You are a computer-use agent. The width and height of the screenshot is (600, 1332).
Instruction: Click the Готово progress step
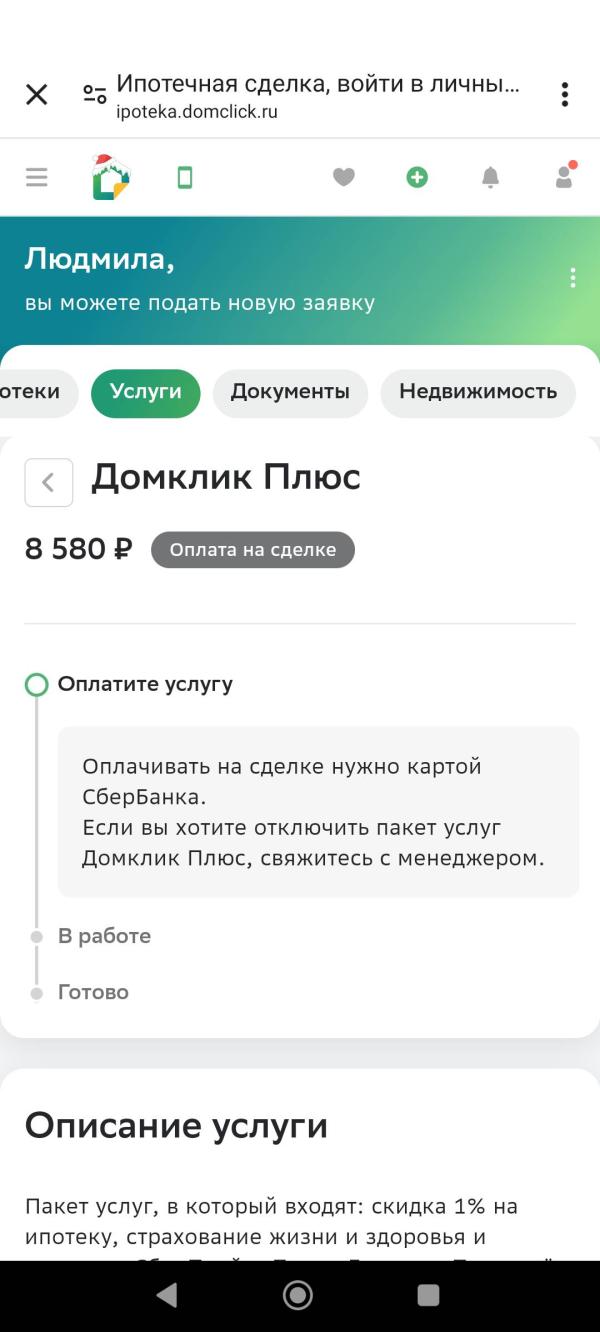coord(91,992)
